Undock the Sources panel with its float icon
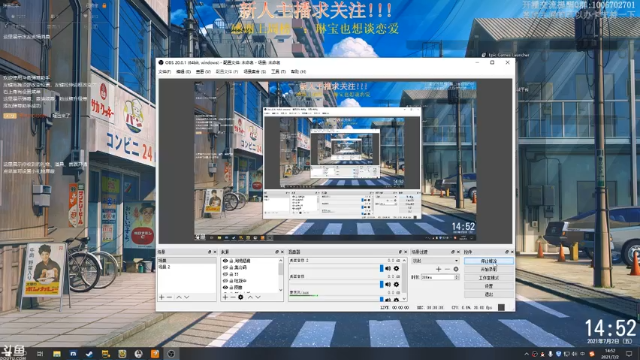Viewport: 640px width, 360px height. [x=277, y=252]
